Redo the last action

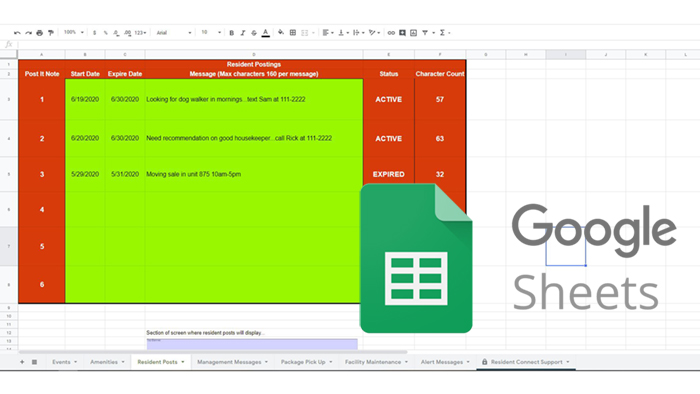click(29, 33)
